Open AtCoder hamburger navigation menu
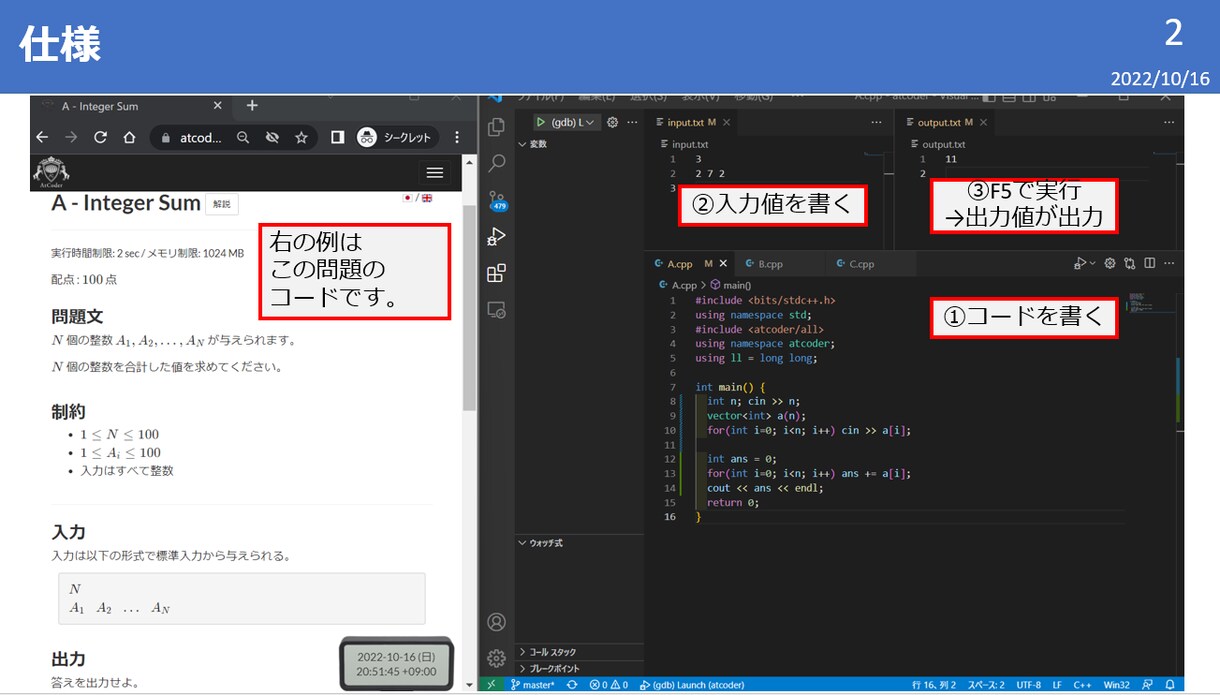 coord(434,172)
